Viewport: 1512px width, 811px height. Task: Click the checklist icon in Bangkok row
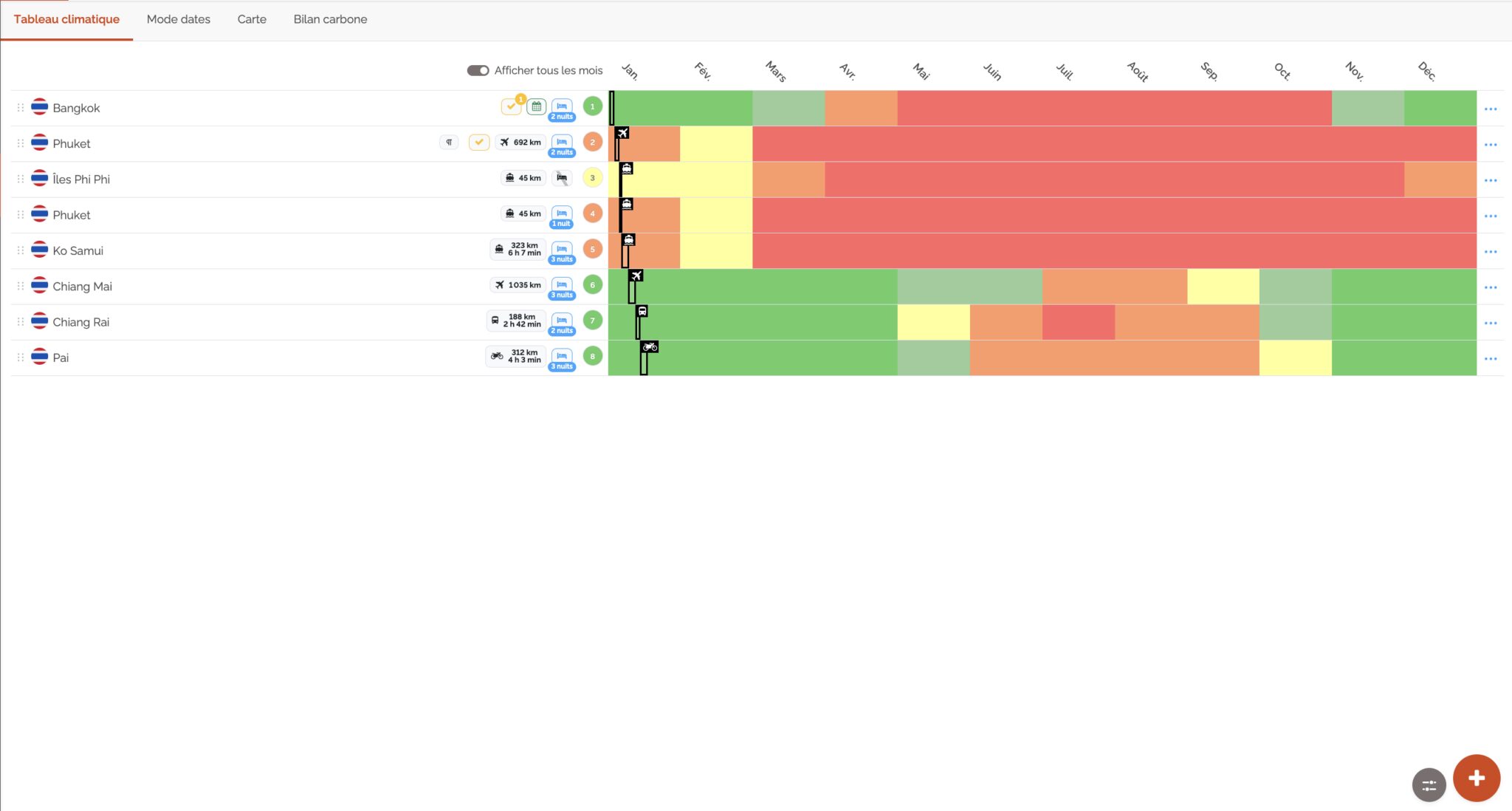[511, 106]
